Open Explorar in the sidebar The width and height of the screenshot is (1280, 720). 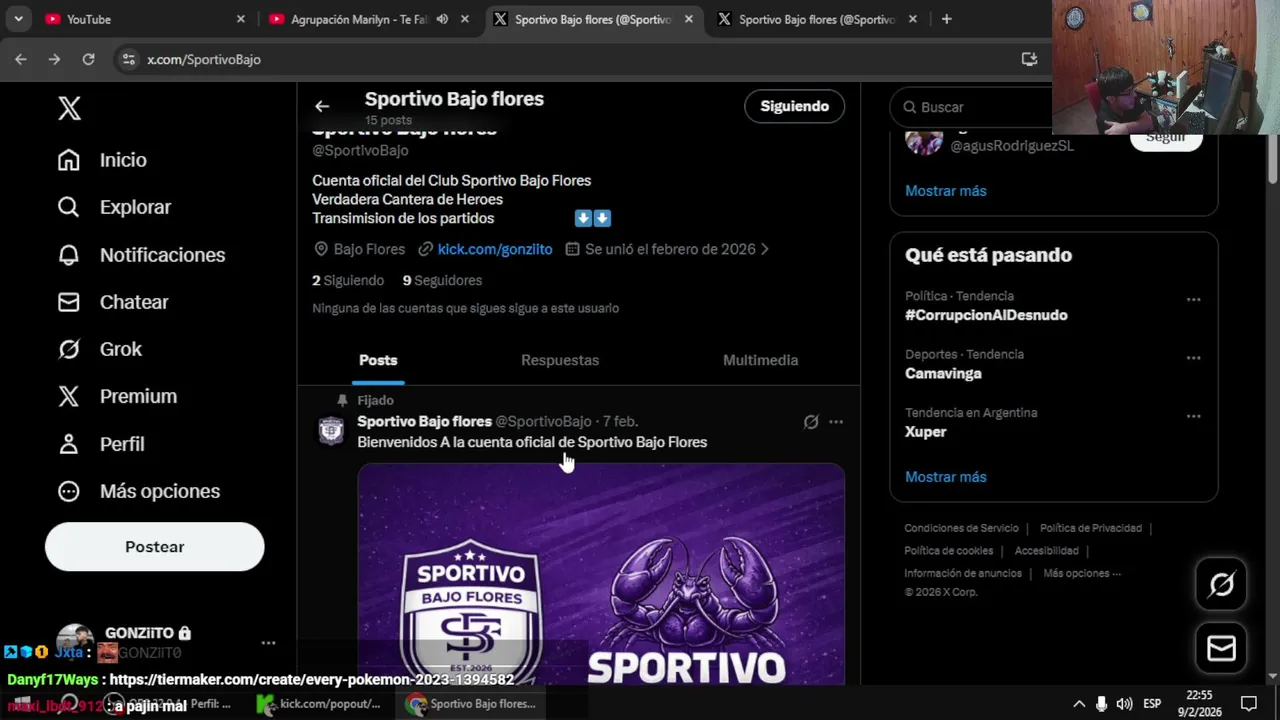(x=114, y=207)
